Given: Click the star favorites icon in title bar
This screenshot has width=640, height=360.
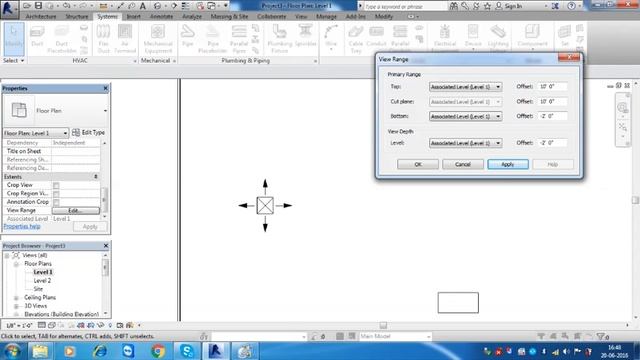Looking at the screenshot, I should [x=487, y=6].
